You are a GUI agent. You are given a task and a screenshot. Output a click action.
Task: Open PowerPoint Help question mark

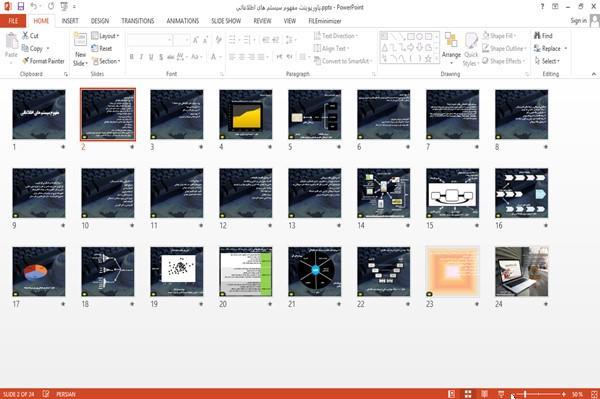542,7
